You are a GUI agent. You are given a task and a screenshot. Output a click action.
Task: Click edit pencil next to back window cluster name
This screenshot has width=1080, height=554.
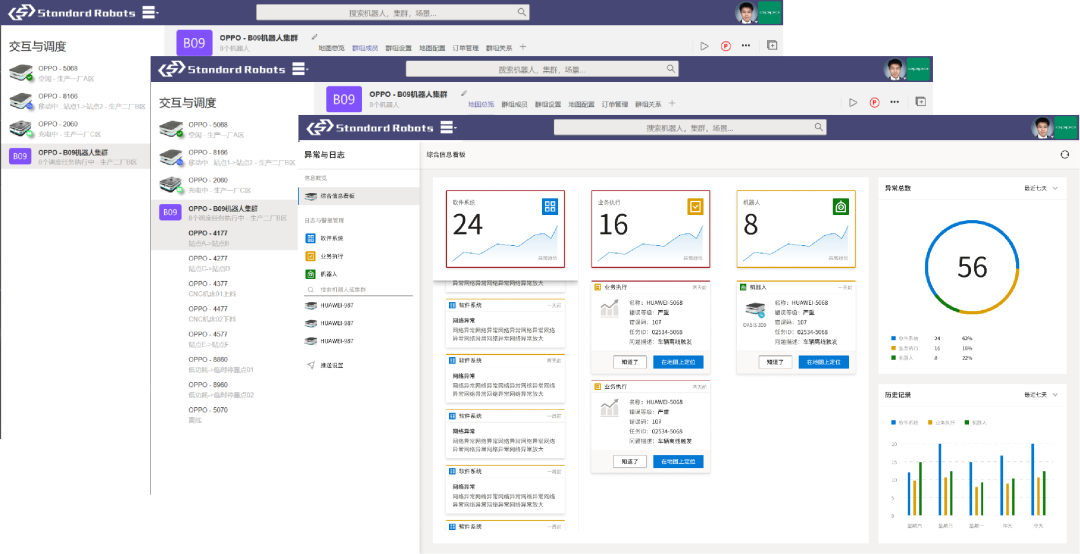315,36
